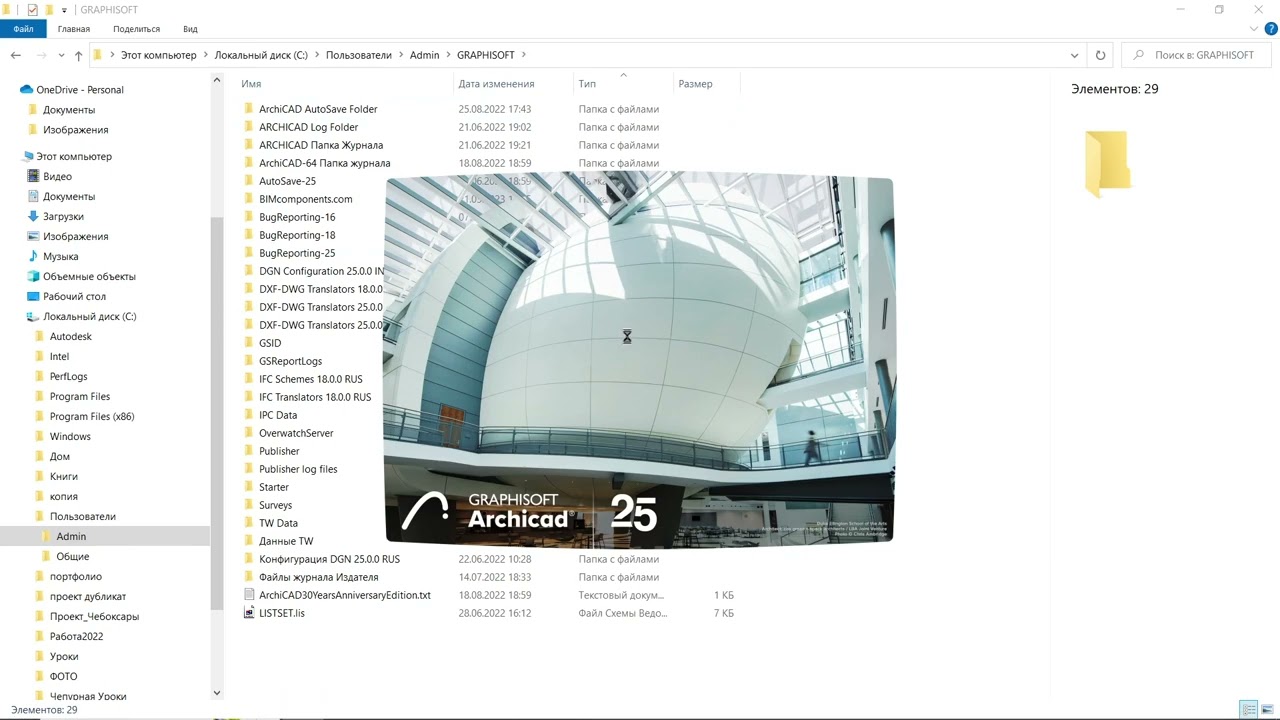
Task: Select Общие under Пользователи in sidebar
Action: (x=72, y=557)
